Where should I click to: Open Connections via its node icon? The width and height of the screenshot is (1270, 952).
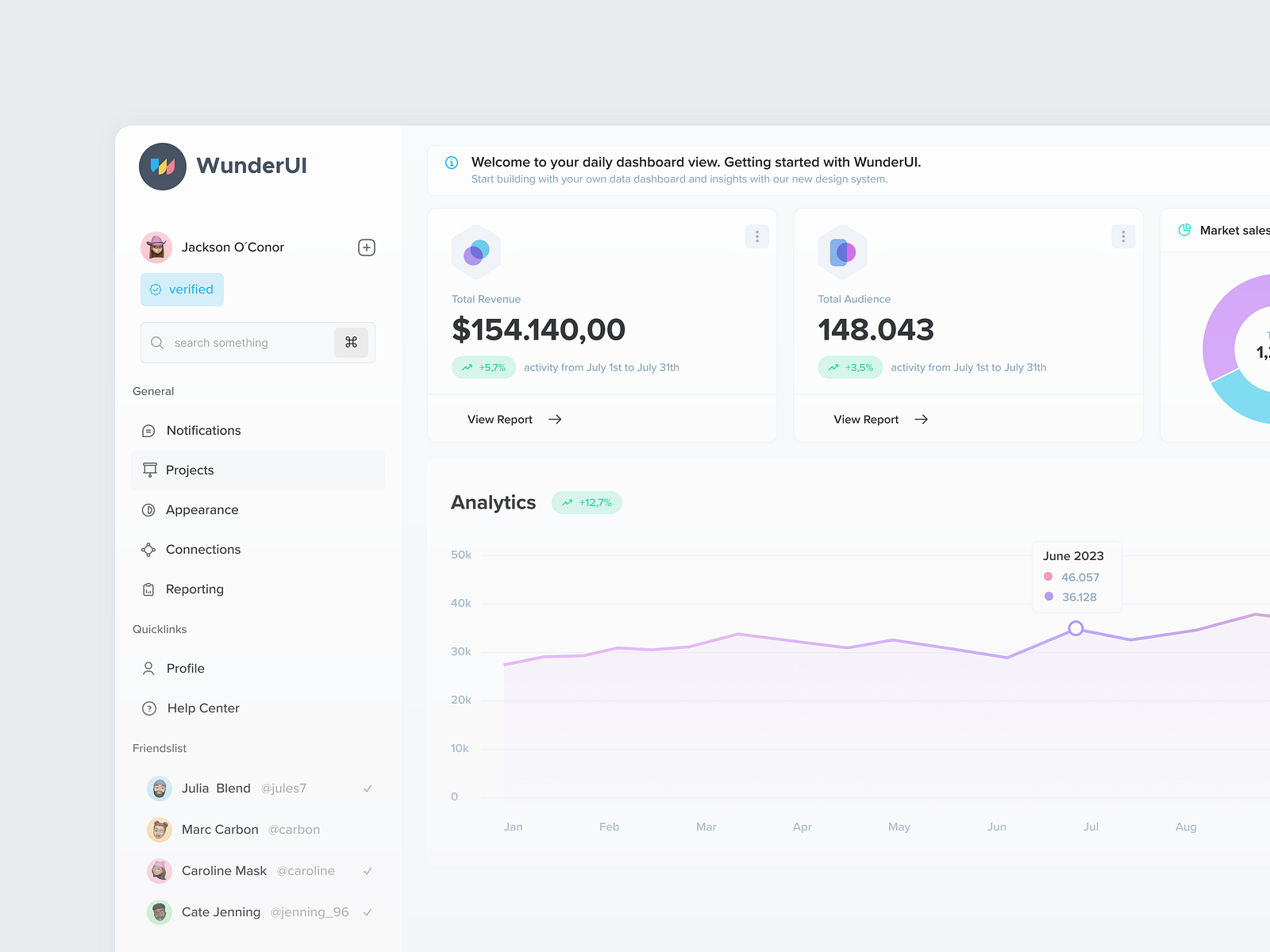tap(149, 549)
